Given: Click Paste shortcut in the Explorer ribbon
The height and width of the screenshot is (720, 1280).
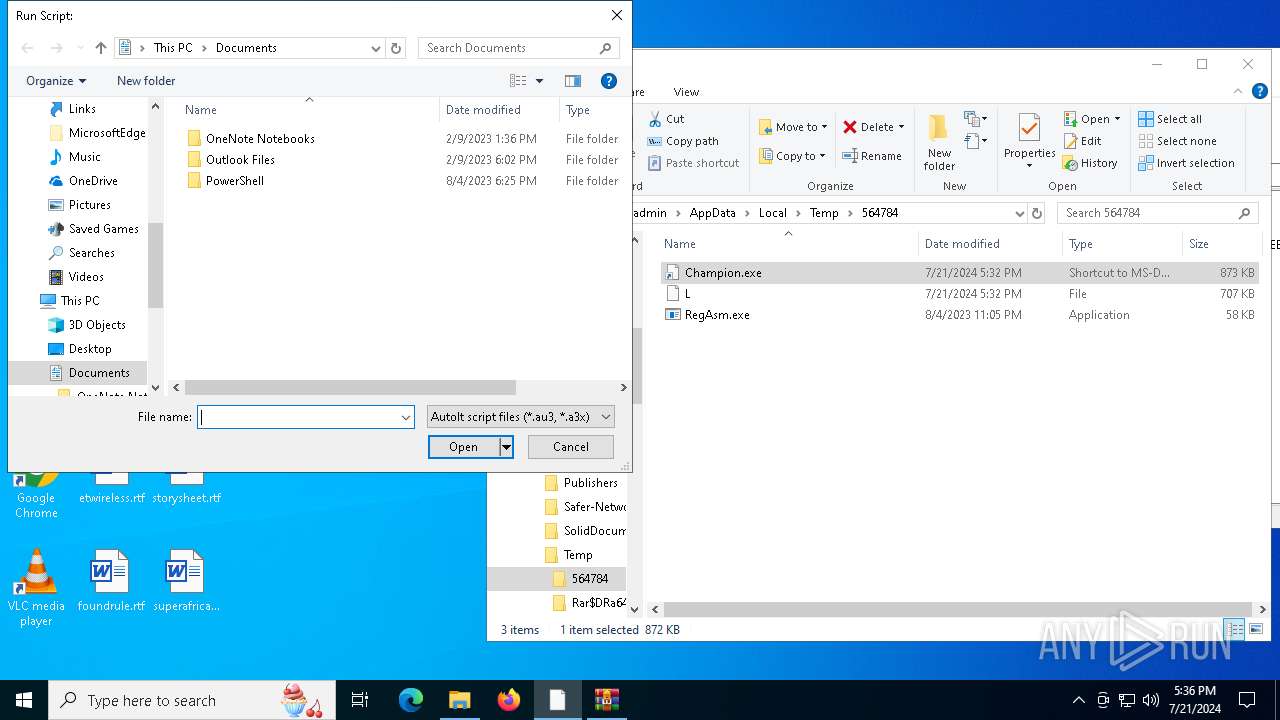Looking at the screenshot, I should click(693, 163).
